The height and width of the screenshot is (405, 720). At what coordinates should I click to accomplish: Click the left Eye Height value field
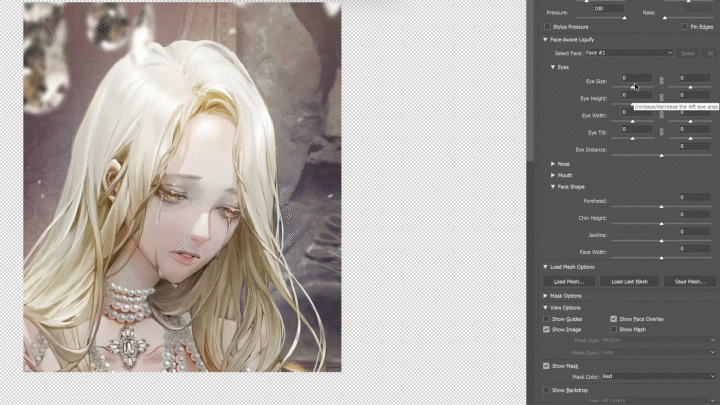(636, 95)
